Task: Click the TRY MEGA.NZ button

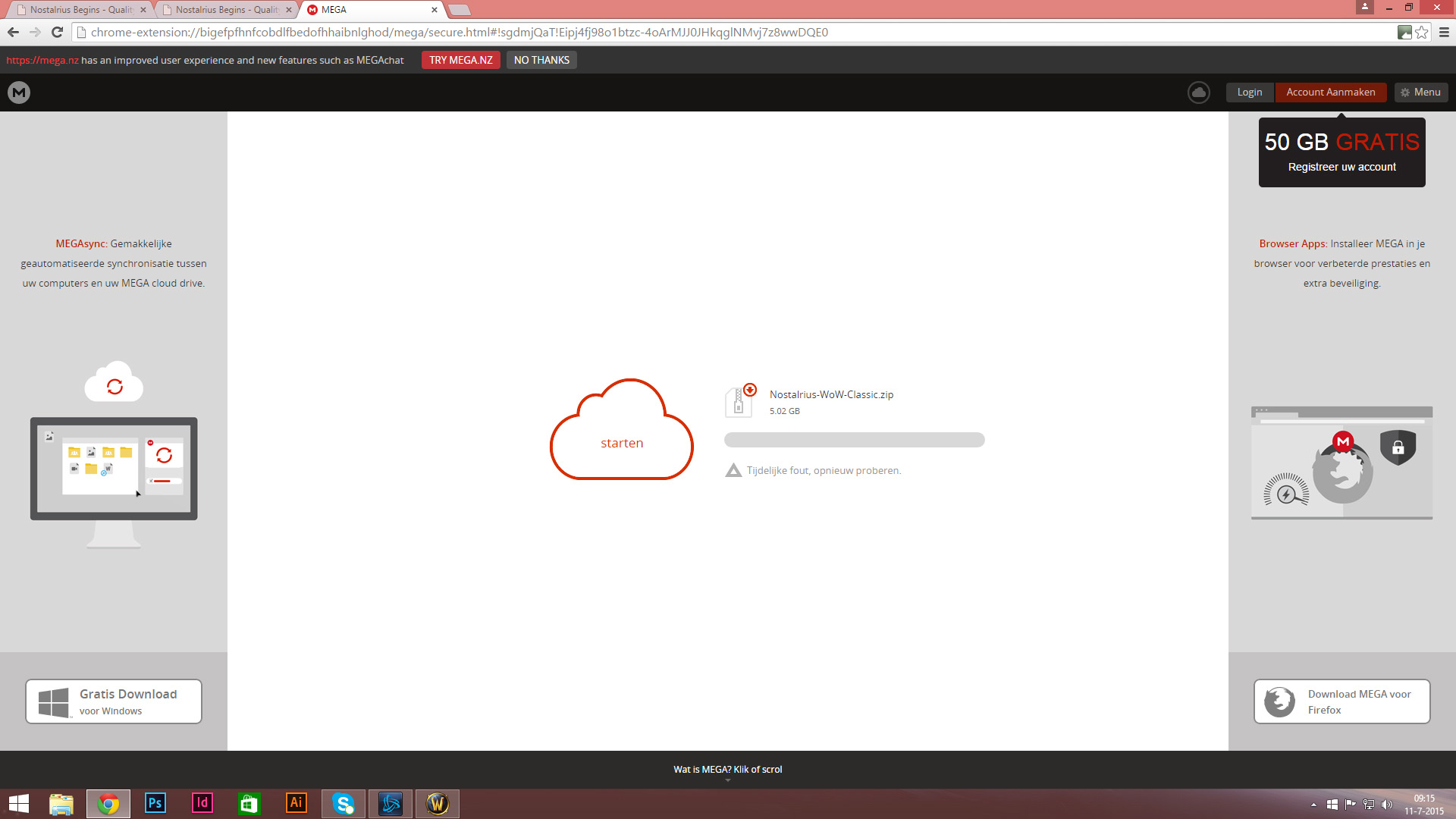Action: tap(461, 60)
